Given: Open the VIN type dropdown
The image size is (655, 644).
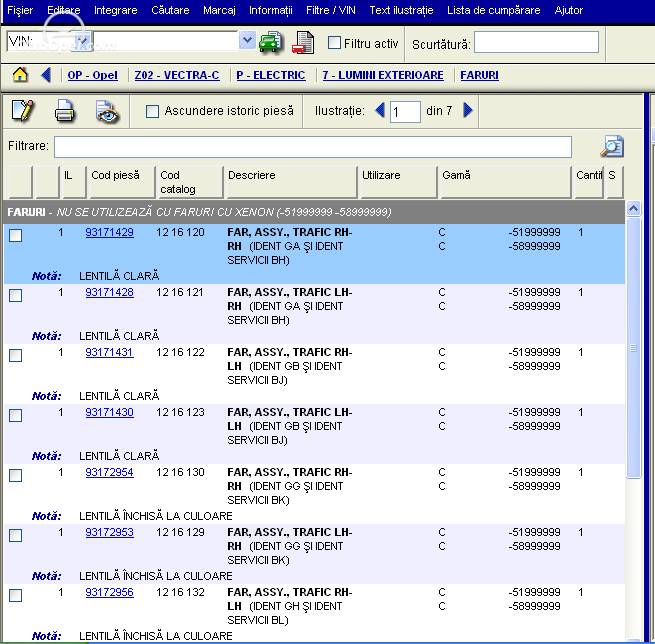Looking at the screenshot, I should (83, 41).
